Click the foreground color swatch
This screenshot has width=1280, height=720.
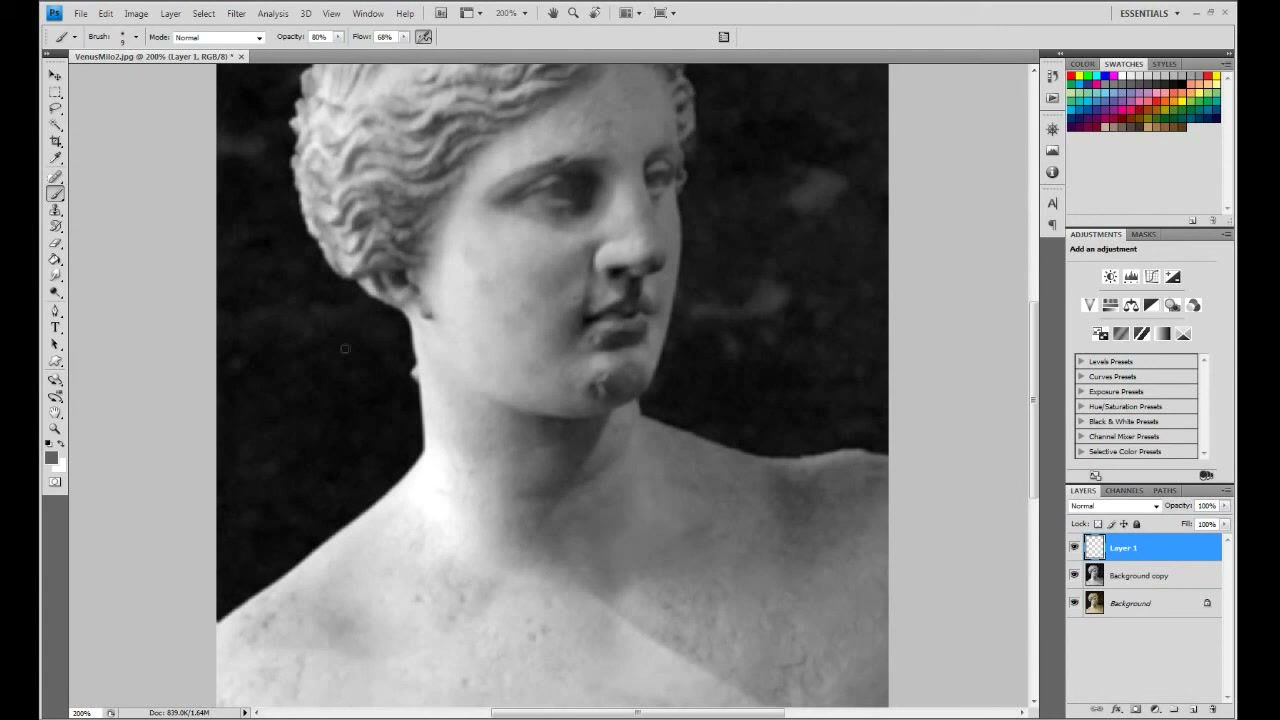point(51,458)
